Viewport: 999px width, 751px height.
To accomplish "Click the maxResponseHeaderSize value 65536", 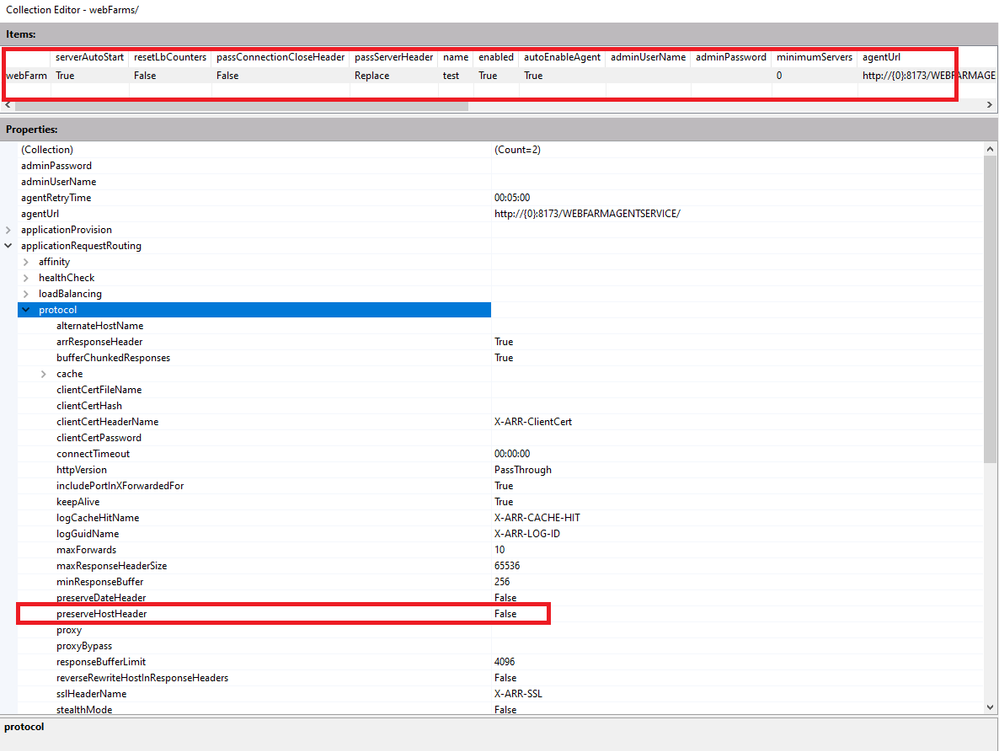I will 507,565.
